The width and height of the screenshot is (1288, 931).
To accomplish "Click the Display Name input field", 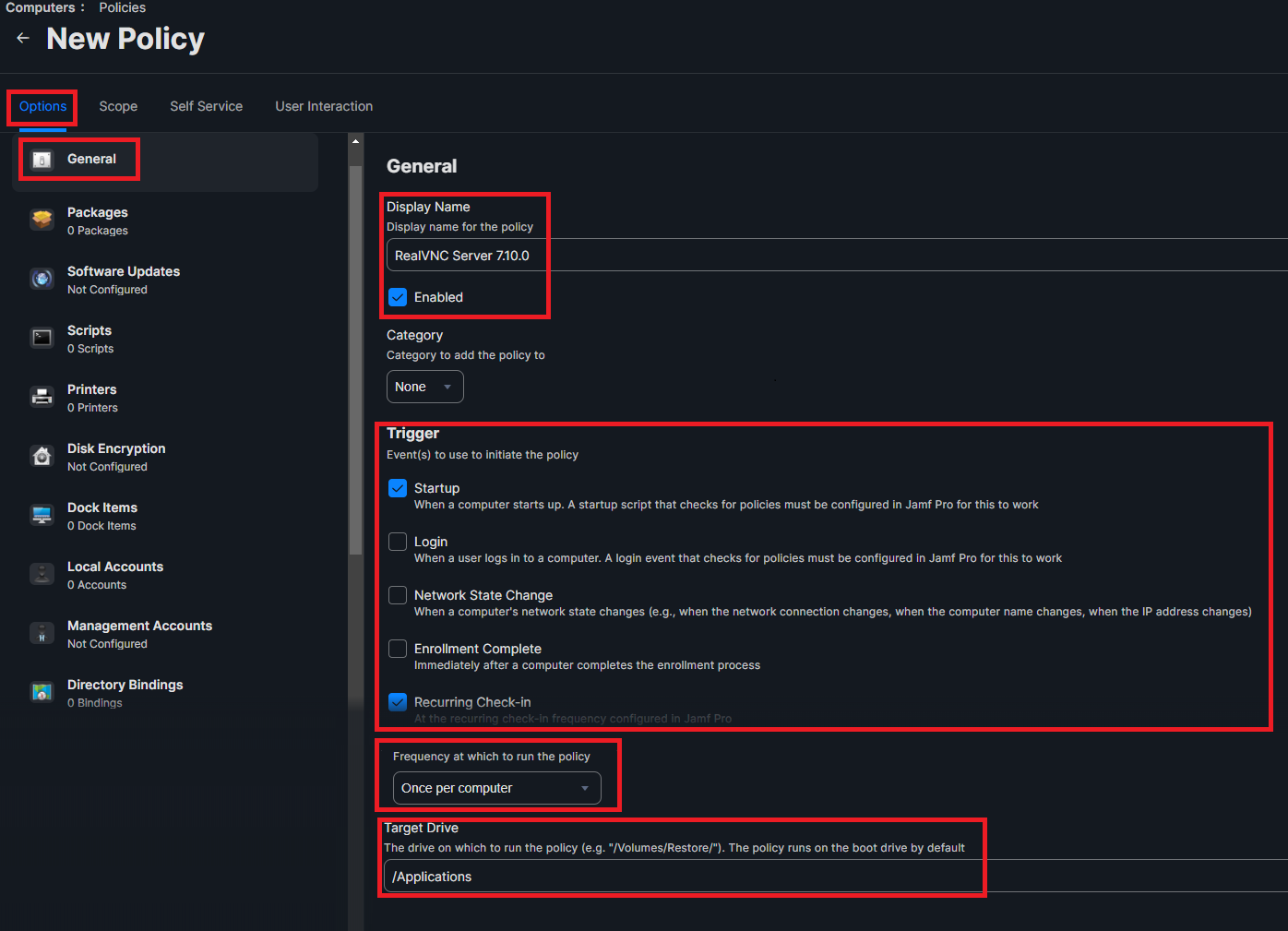I will click(836, 256).
